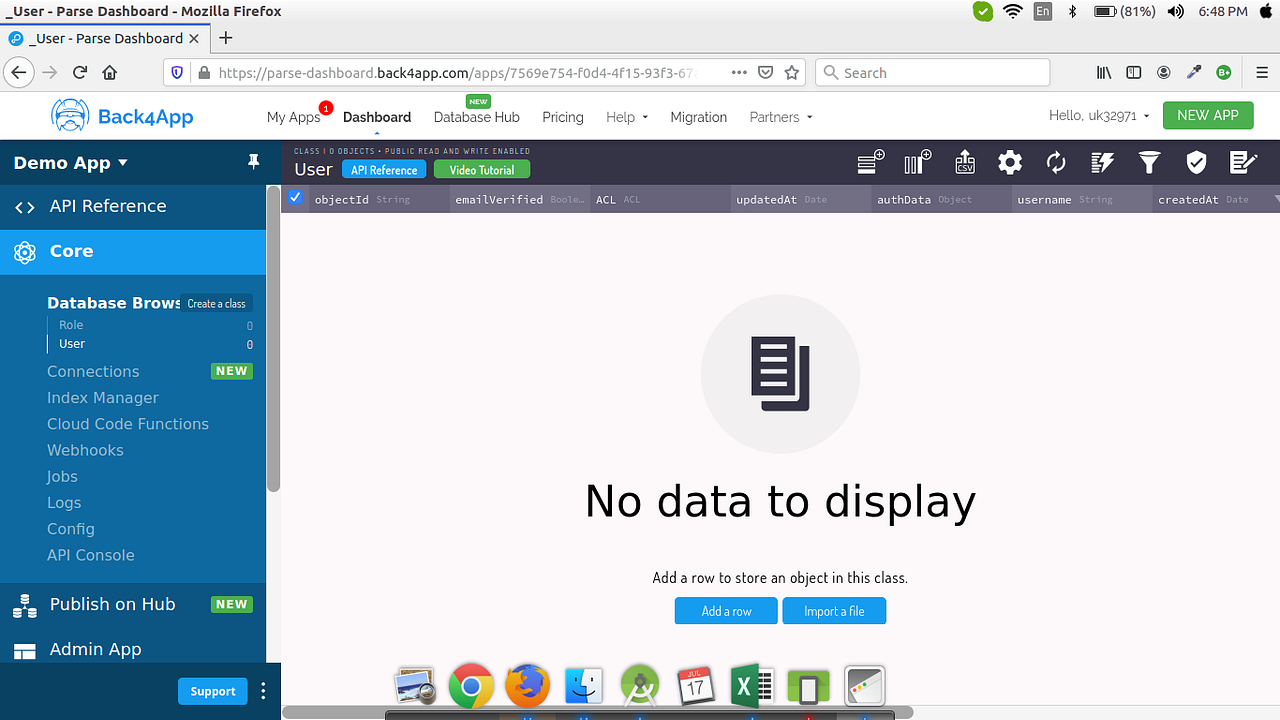Click the Back4App logo
This screenshot has height=720, width=1280.
point(122,116)
